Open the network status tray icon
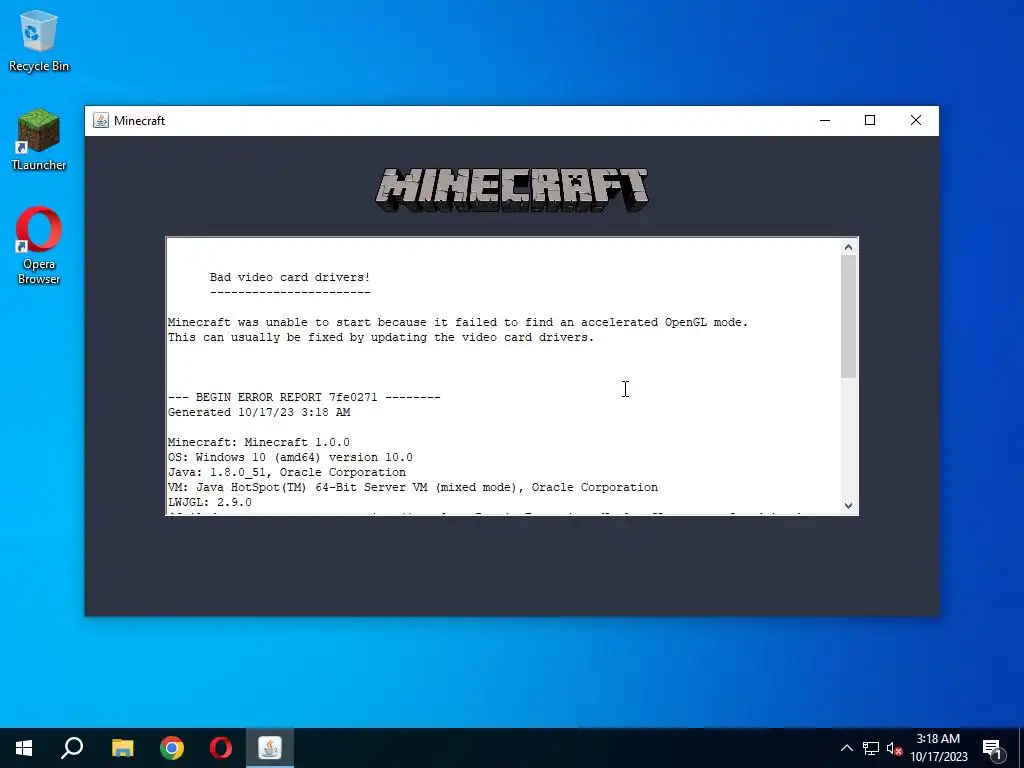1024x768 pixels. tap(871, 748)
